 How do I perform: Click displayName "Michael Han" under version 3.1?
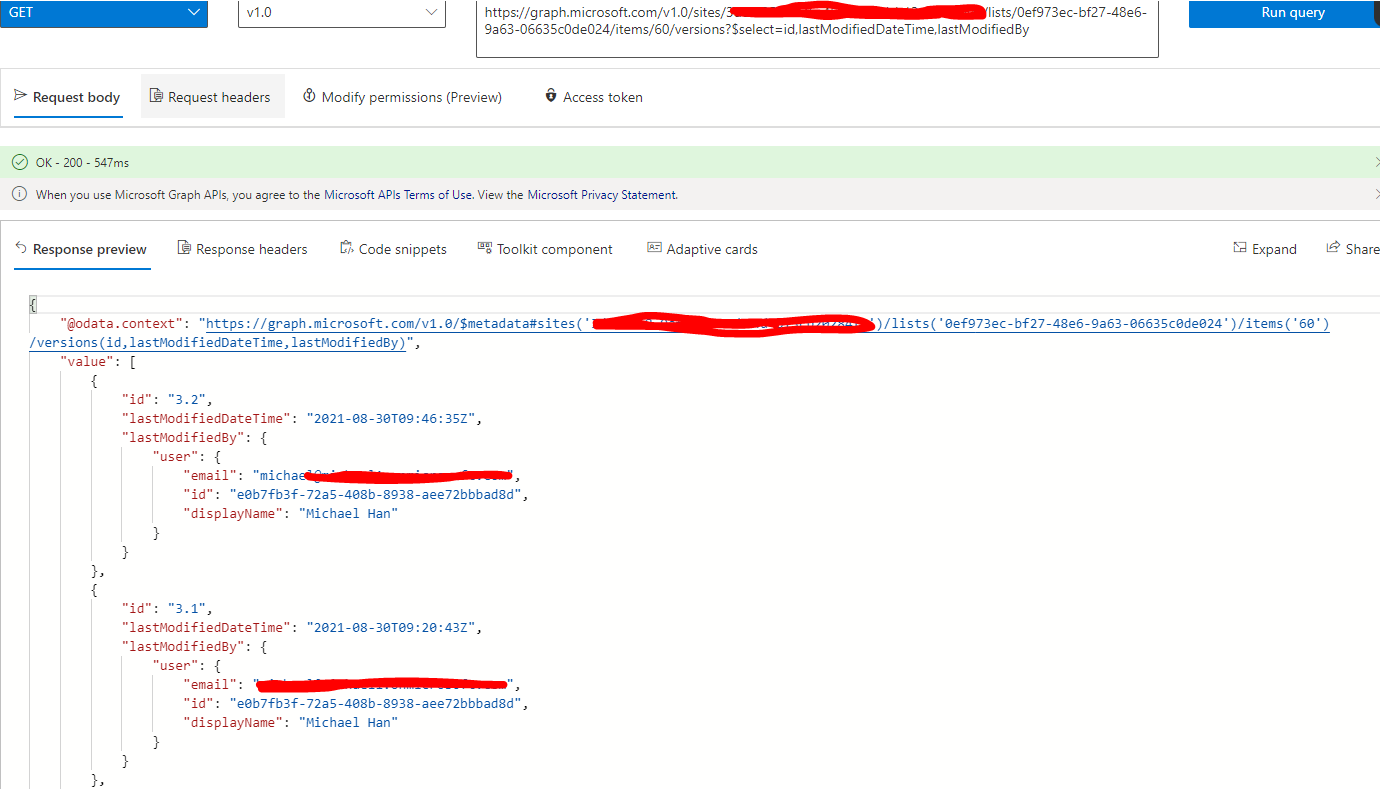pos(348,722)
